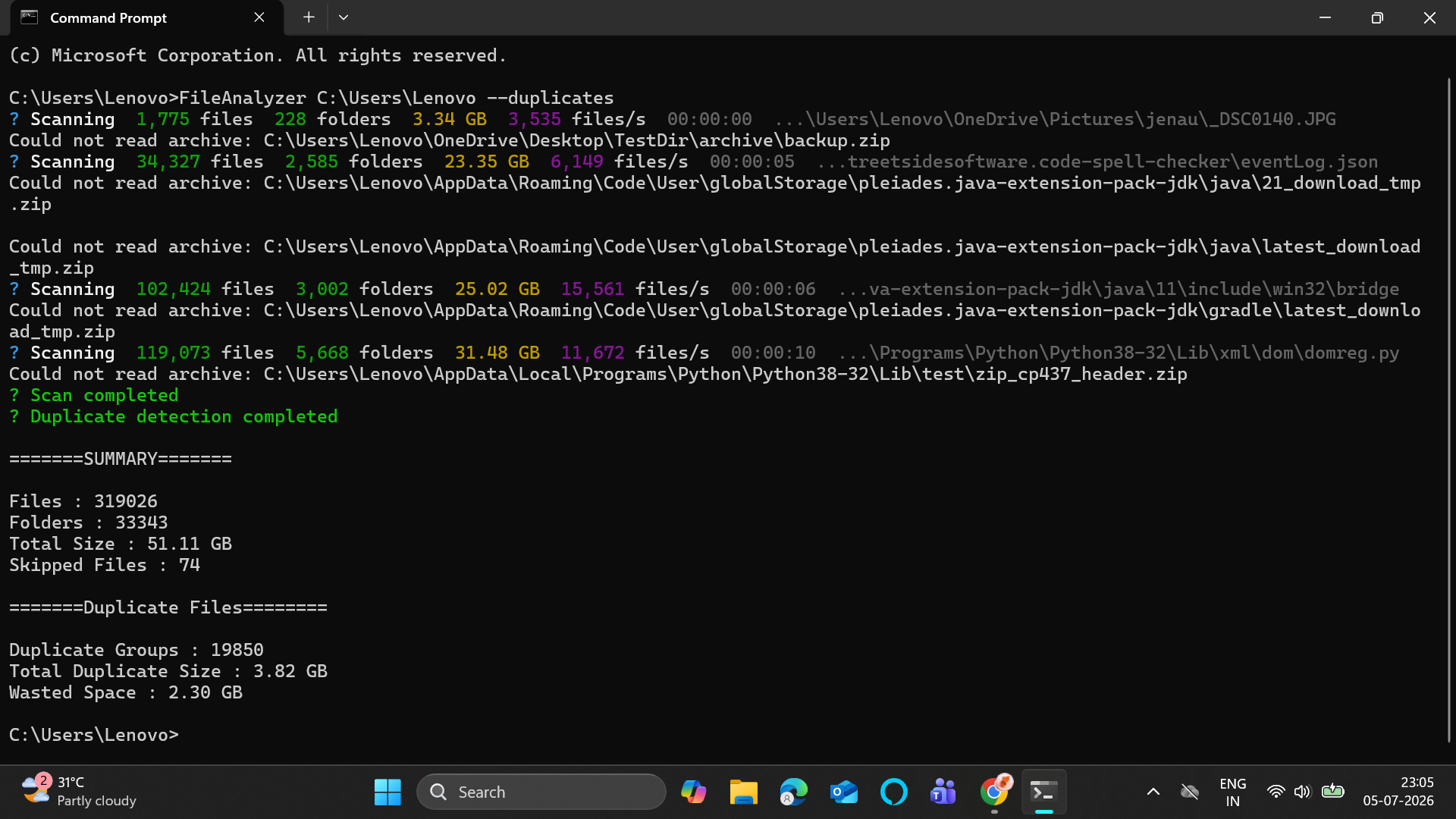
Task: Open Outlook from the taskbar
Action: [x=843, y=792]
